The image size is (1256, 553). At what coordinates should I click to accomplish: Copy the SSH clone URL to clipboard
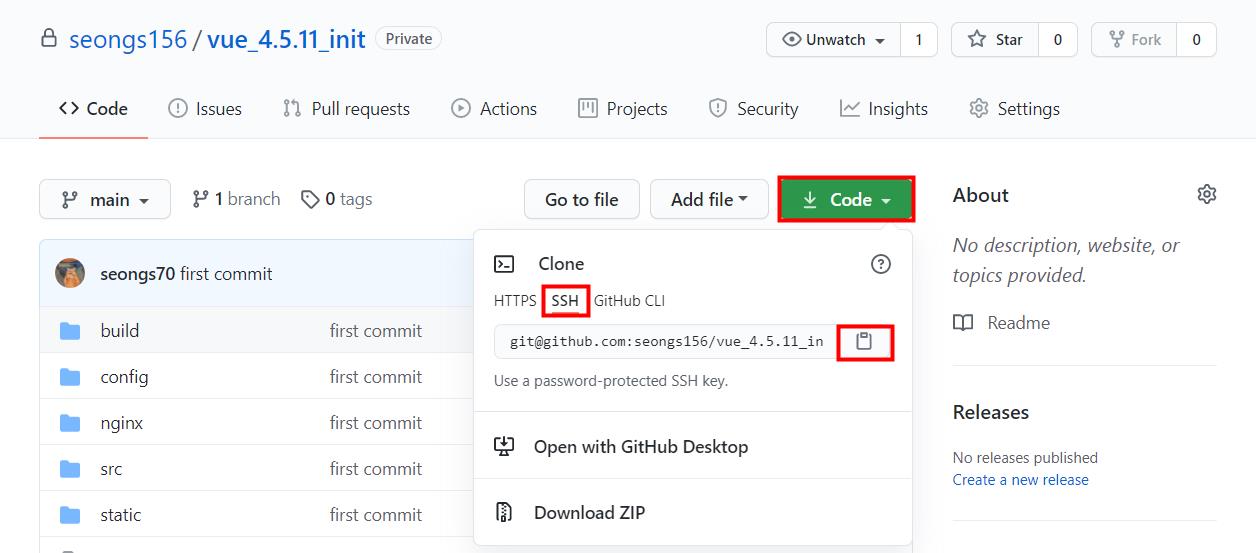864,342
